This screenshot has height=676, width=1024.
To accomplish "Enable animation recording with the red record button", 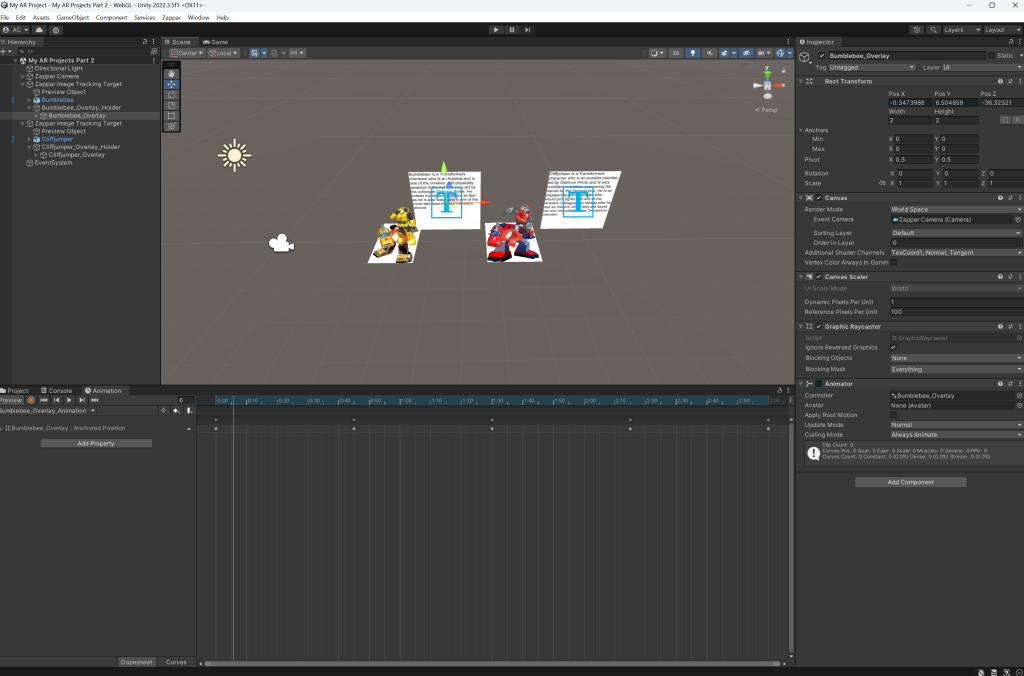I will [x=31, y=400].
